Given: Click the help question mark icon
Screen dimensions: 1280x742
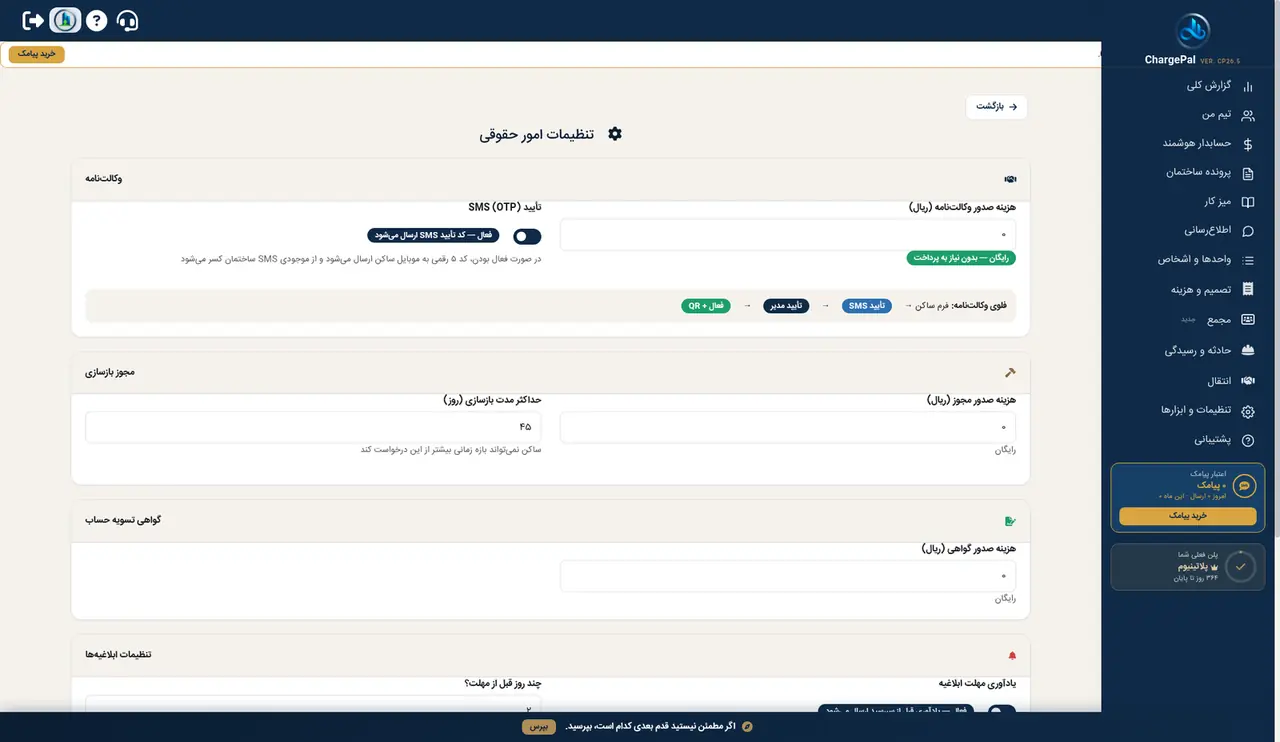Looking at the screenshot, I should tap(96, 20).
